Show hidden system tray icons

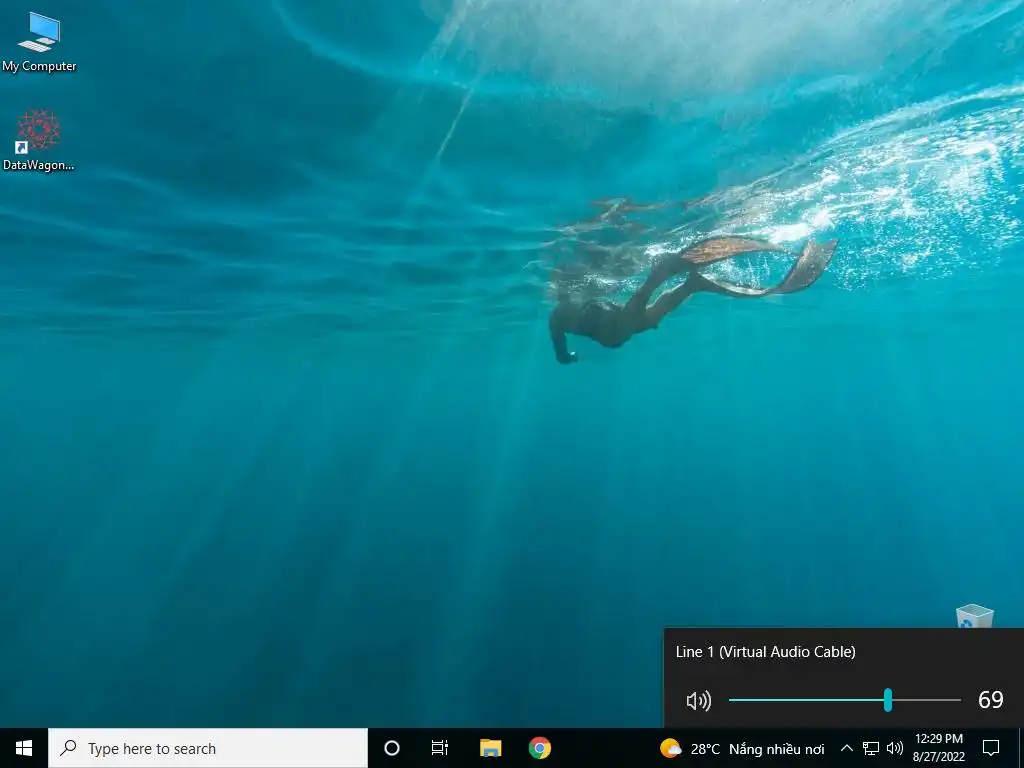pyautogui.click(x=846, y=748)
